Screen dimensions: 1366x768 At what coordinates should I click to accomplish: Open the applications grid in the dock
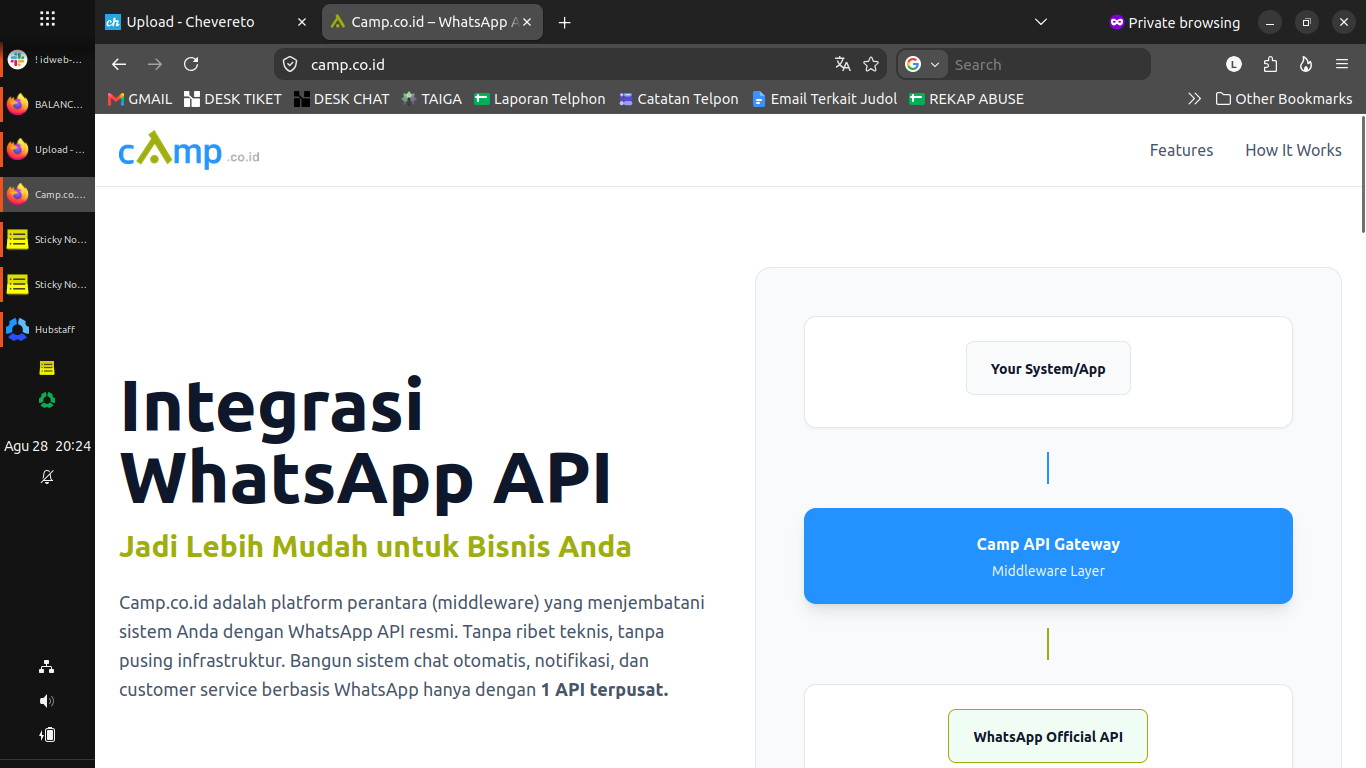pyautogui.click(x=47, y=19)
